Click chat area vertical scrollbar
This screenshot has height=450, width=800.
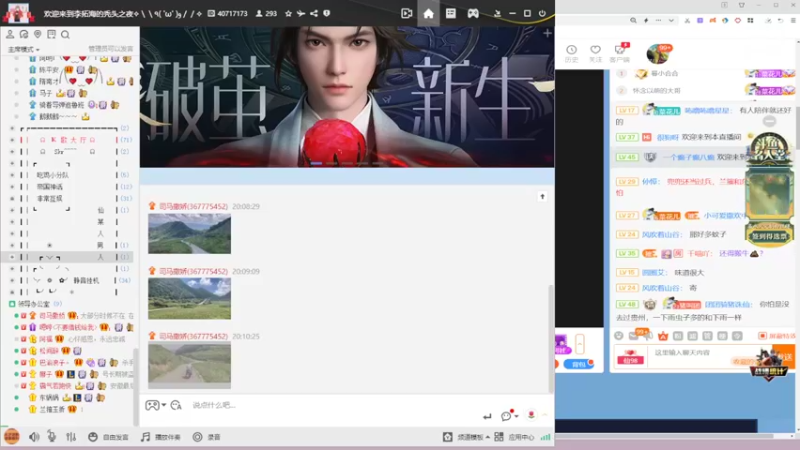(551, 337)
